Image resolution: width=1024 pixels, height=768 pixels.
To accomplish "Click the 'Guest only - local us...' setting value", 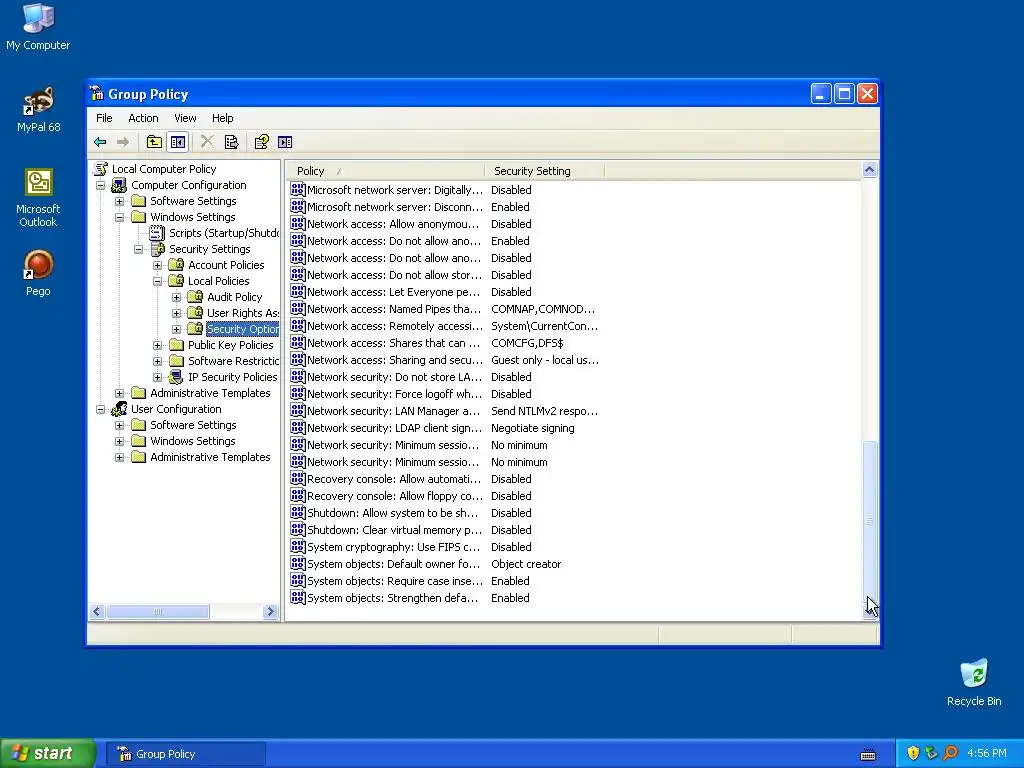I will coord(545,360).
